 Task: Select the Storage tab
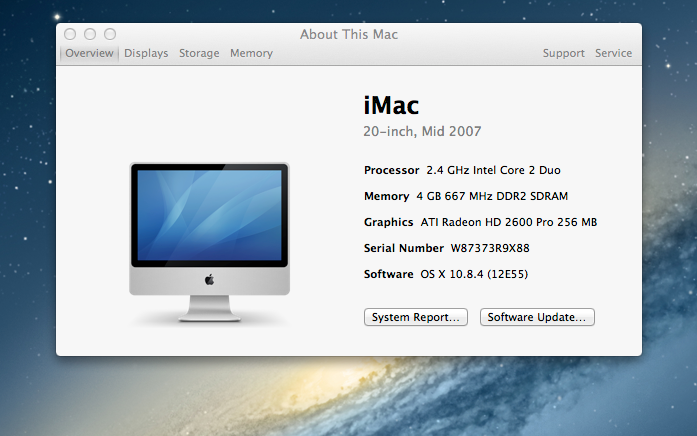coord(199,53)
